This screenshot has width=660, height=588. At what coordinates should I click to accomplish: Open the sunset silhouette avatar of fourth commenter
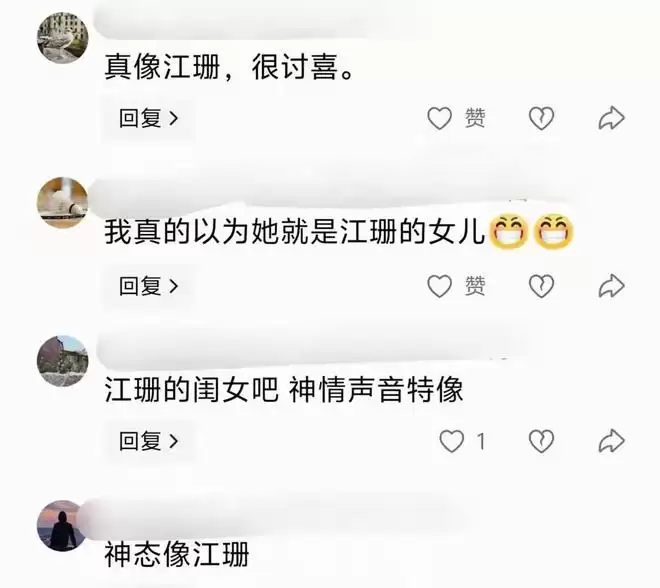point(61,526)
